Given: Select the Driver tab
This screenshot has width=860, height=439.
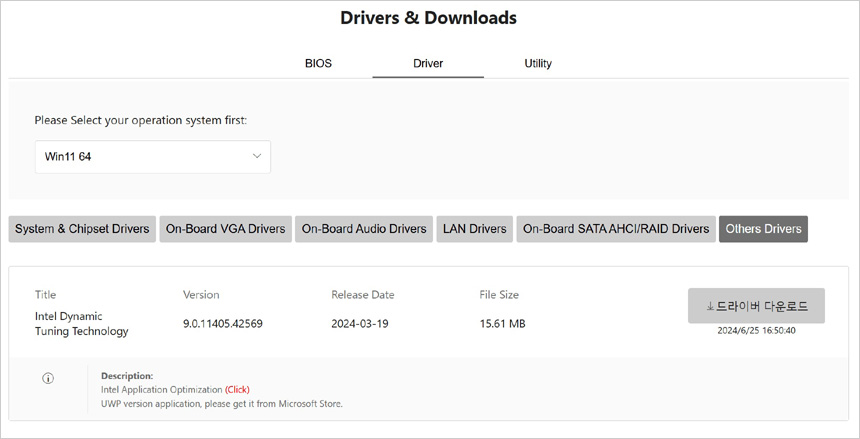Looking at the screenshot, I should [428, 63].
